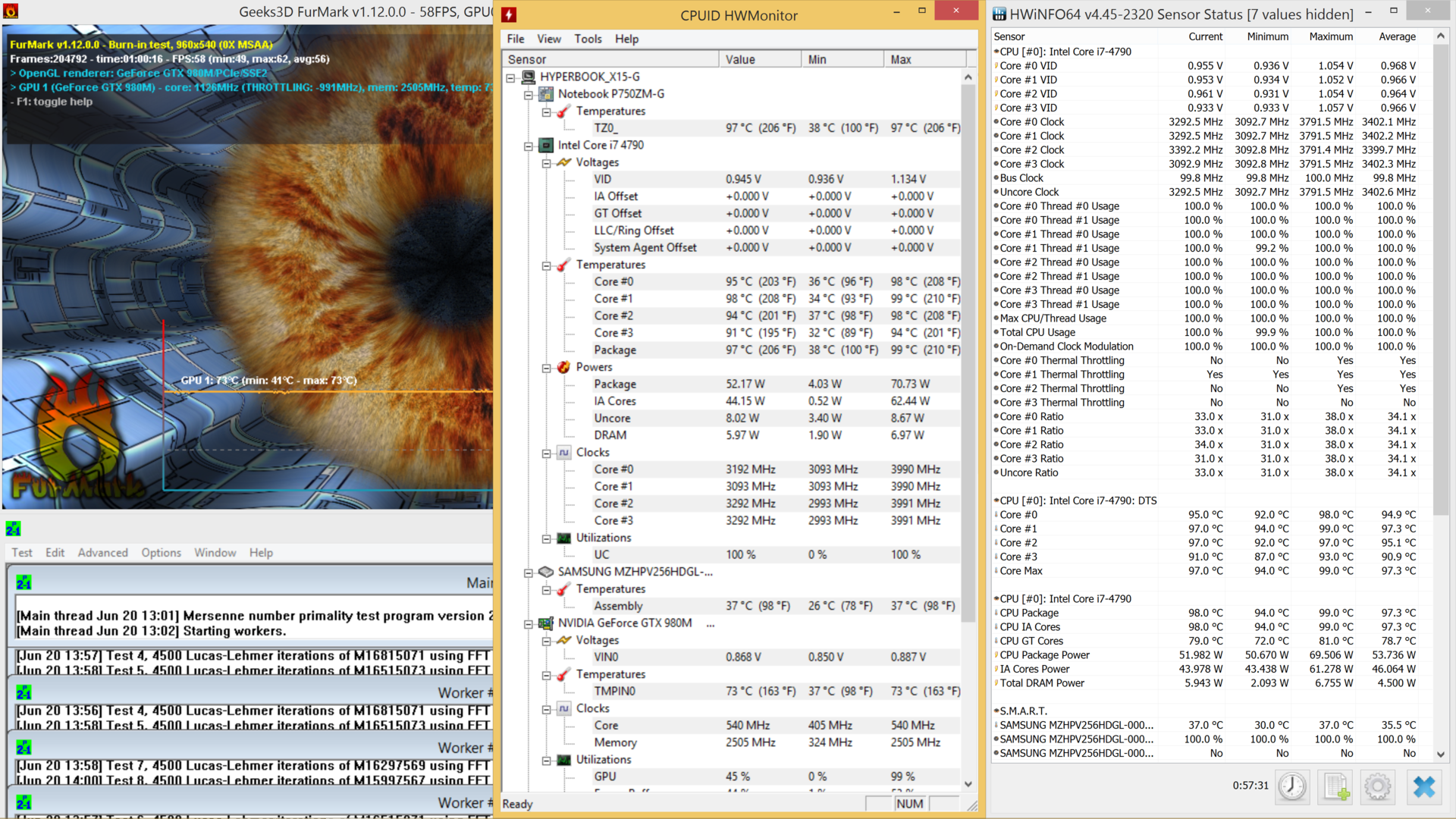The width and height of the screenshot is (1456, 819).
Task: Click the FurMark title bar icon
Action: 11,11
